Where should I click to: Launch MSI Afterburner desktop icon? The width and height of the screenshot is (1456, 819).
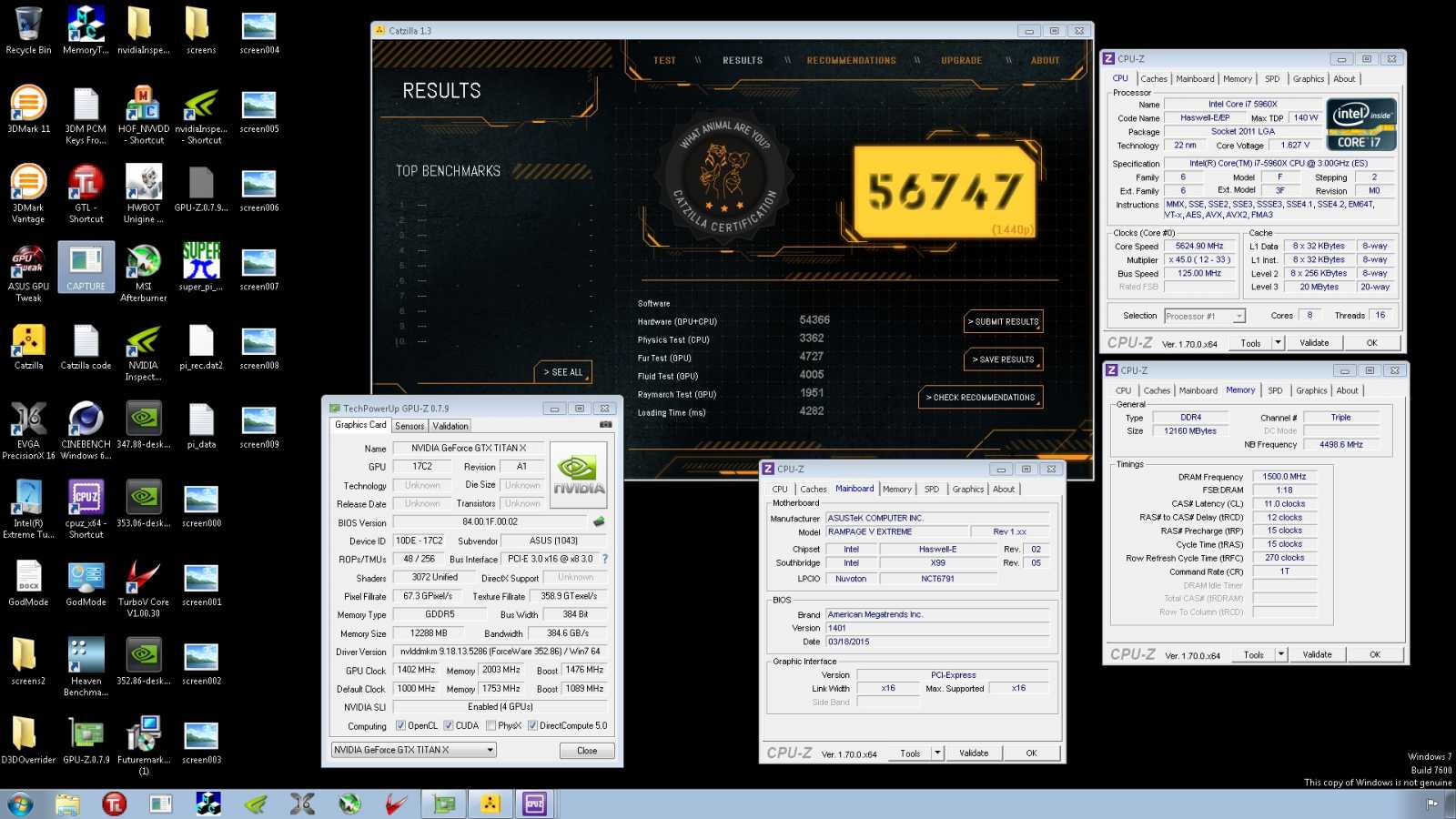pos(144,273)
